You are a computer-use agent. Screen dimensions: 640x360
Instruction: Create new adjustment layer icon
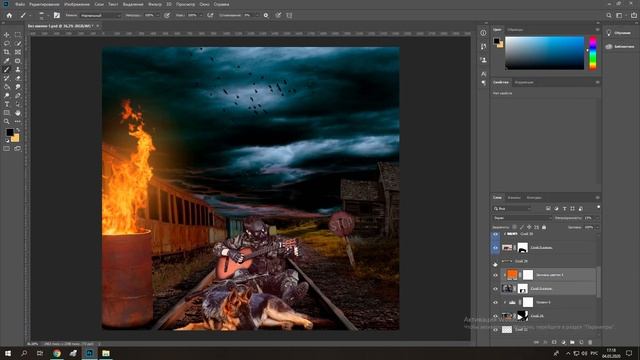click(564, 342)
